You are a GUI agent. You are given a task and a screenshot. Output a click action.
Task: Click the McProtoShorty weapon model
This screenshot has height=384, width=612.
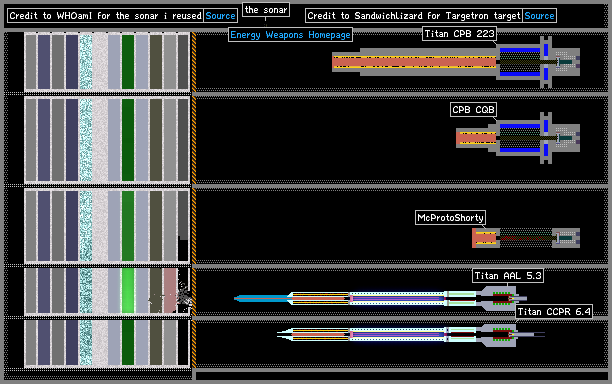point(526,238)
